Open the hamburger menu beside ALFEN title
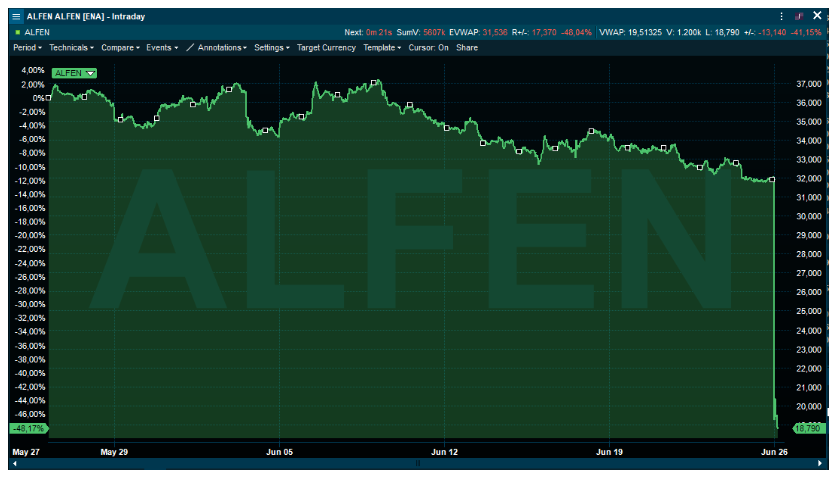This screenshot has width=835, height=482. [16, 17]
